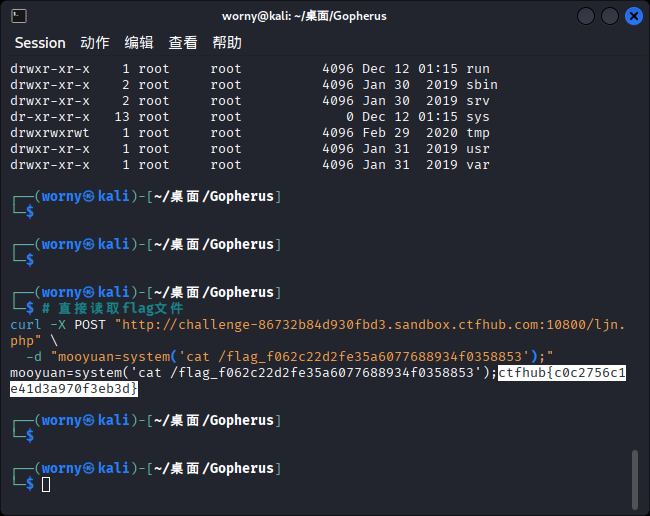Click the mooyuan=system output line
The width and height of the screenshot is (650, 516).
tap(253, 373)
